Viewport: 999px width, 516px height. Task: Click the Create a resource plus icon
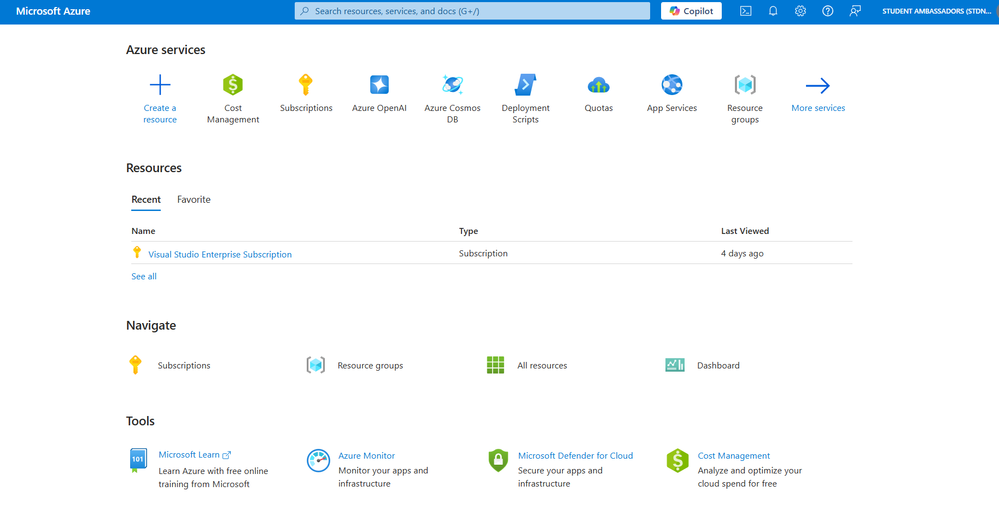[x=160, y=85]
